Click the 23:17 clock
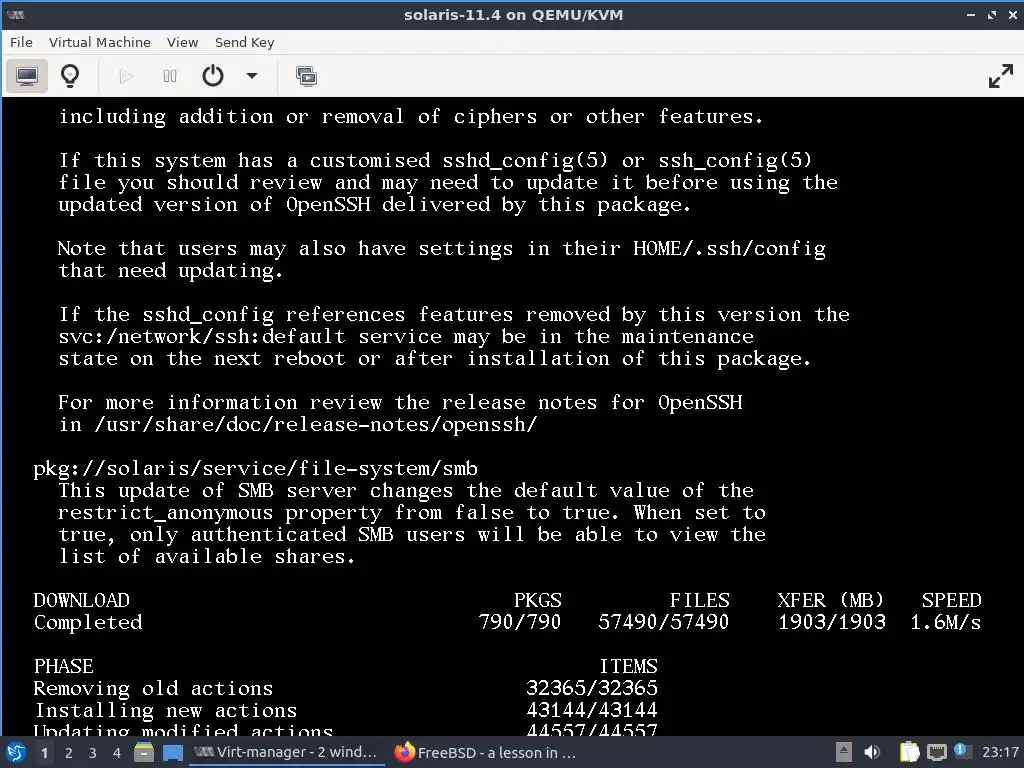The width and height of the screenshot is (1024, 768). pyautogui.click(x=1000, y=752)
